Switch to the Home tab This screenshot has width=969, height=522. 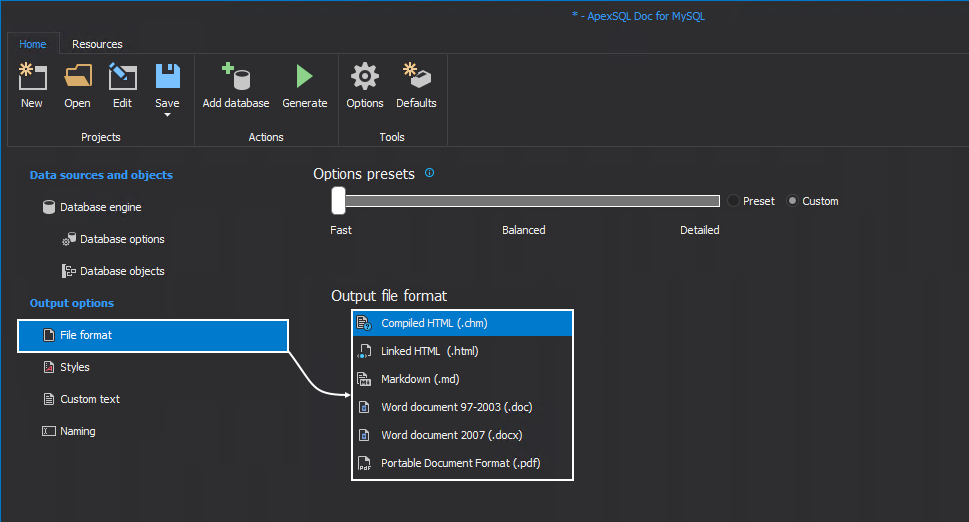pyautogui.click(x=33, y=44)
